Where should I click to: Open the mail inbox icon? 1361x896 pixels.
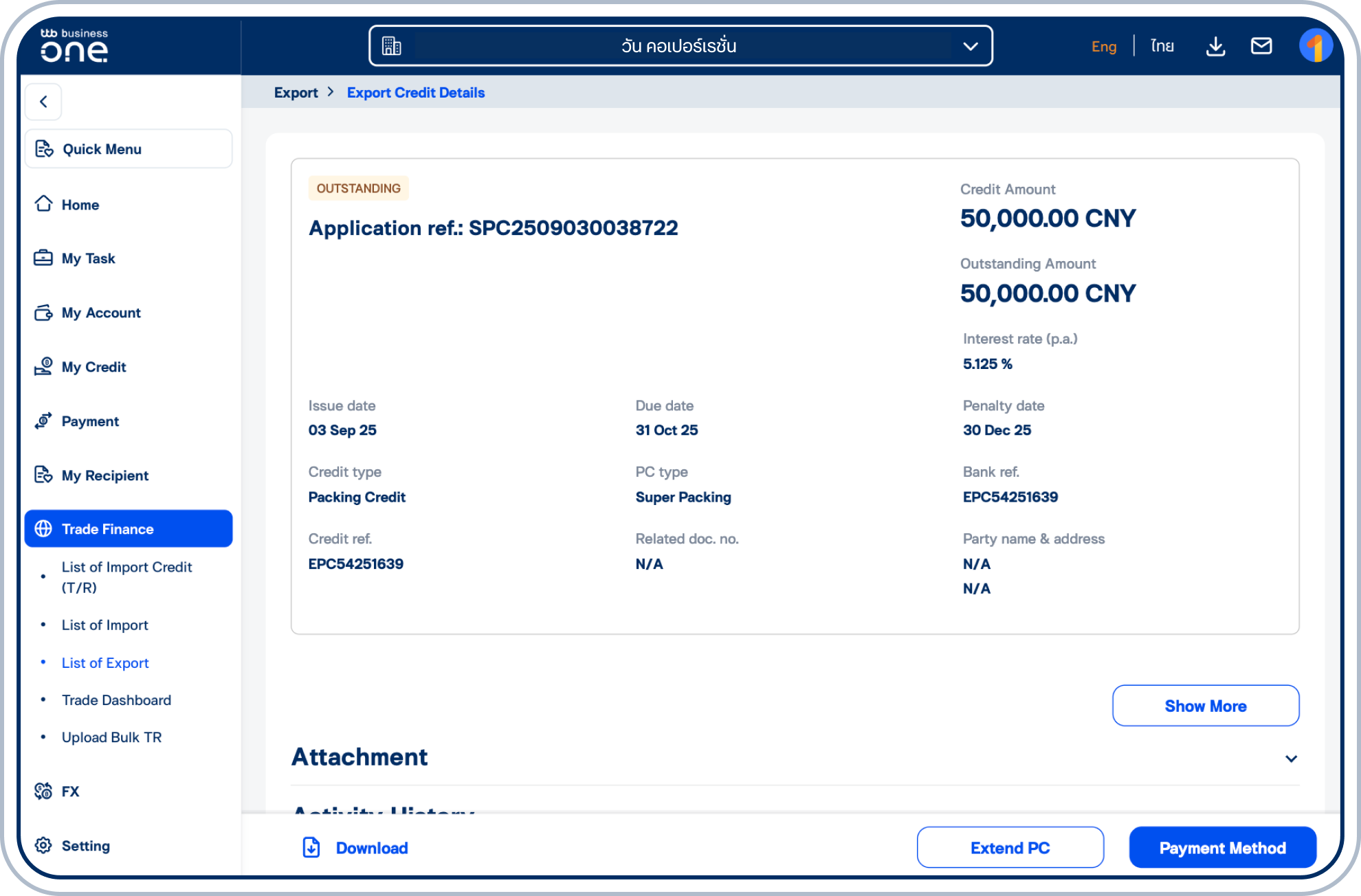pos(1262,45)
